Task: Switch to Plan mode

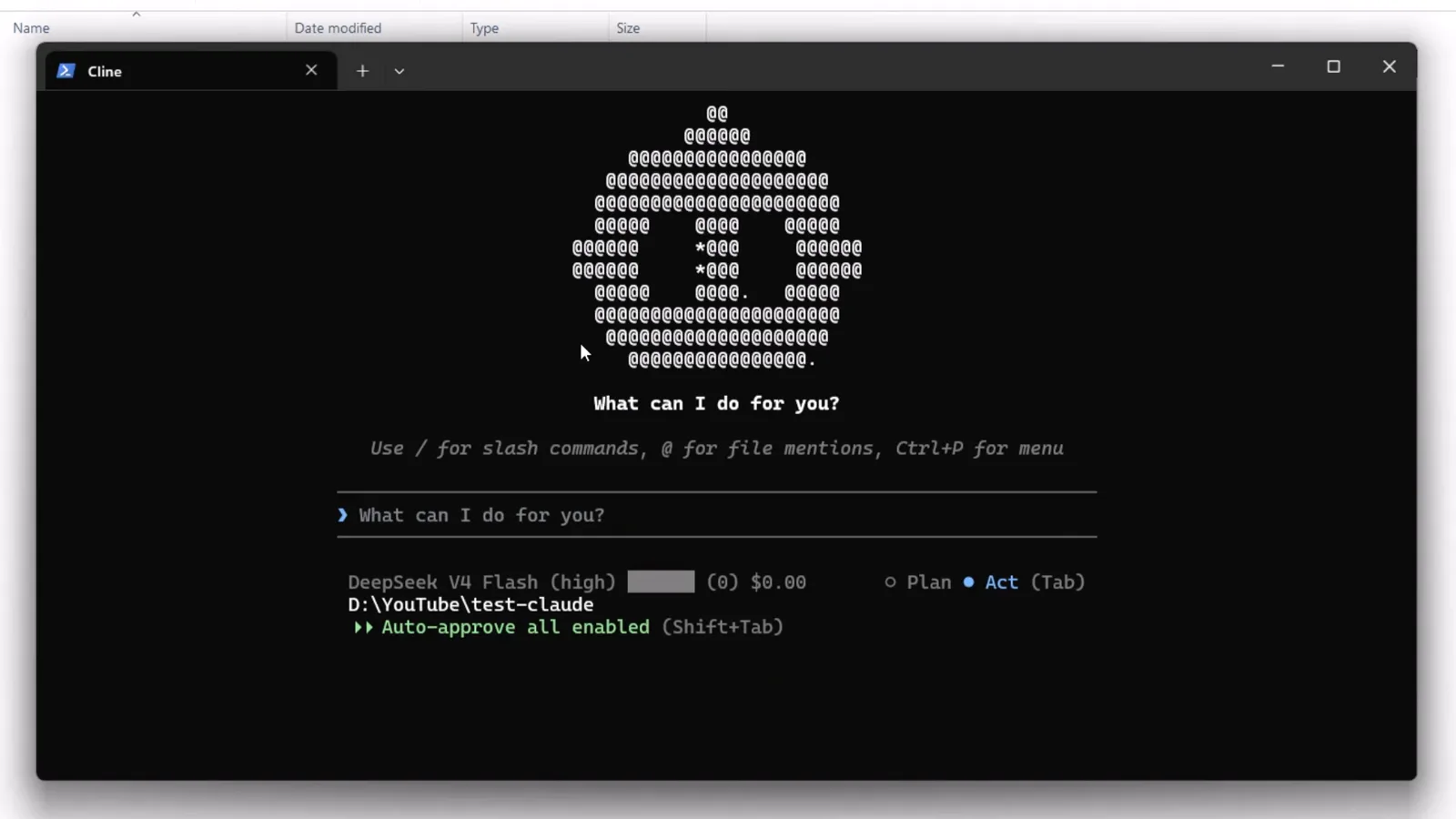Action: tap(918, 582)
